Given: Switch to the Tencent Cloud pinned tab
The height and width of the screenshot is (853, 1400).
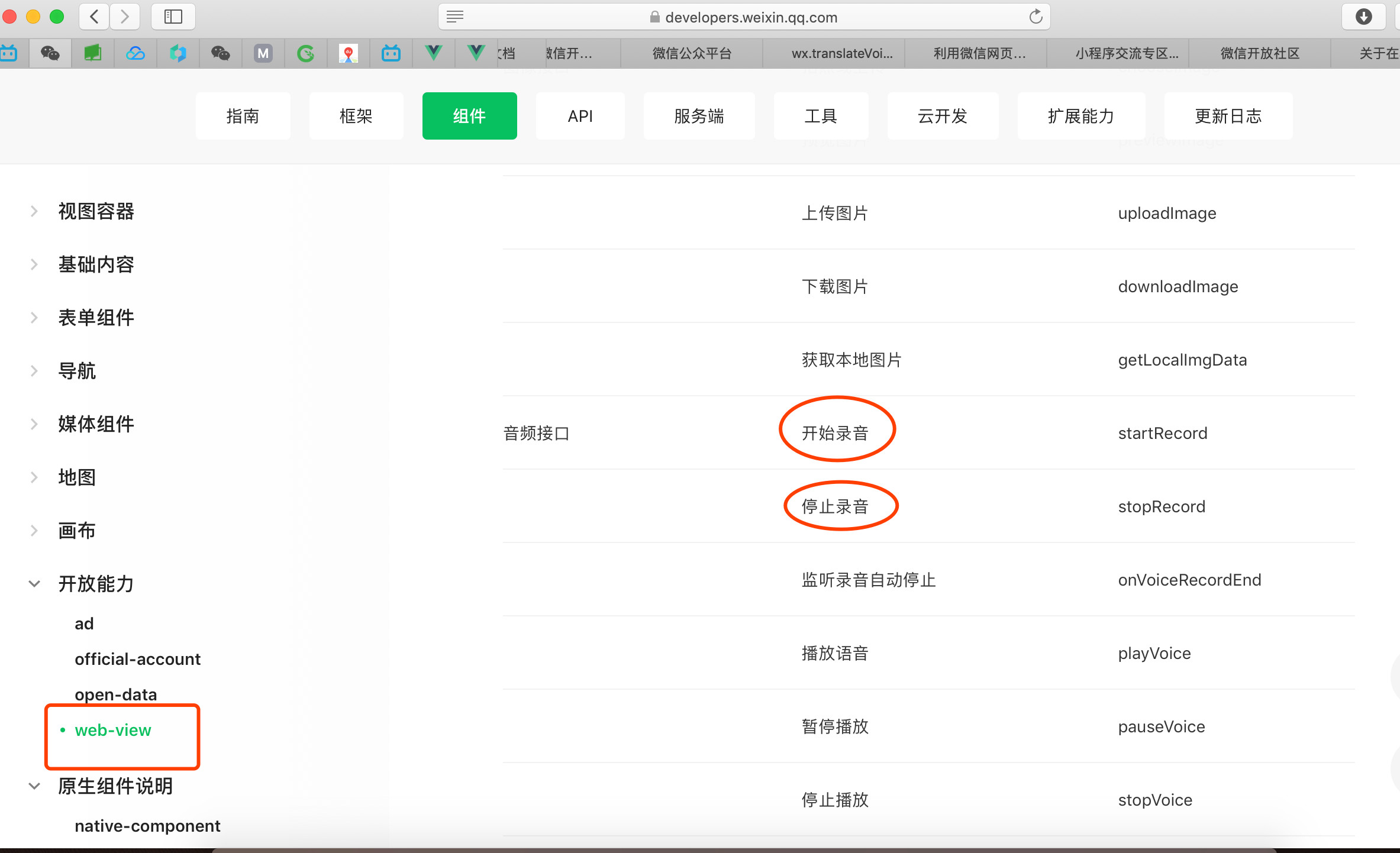Looking at the screenshot, I should point(136,54).
